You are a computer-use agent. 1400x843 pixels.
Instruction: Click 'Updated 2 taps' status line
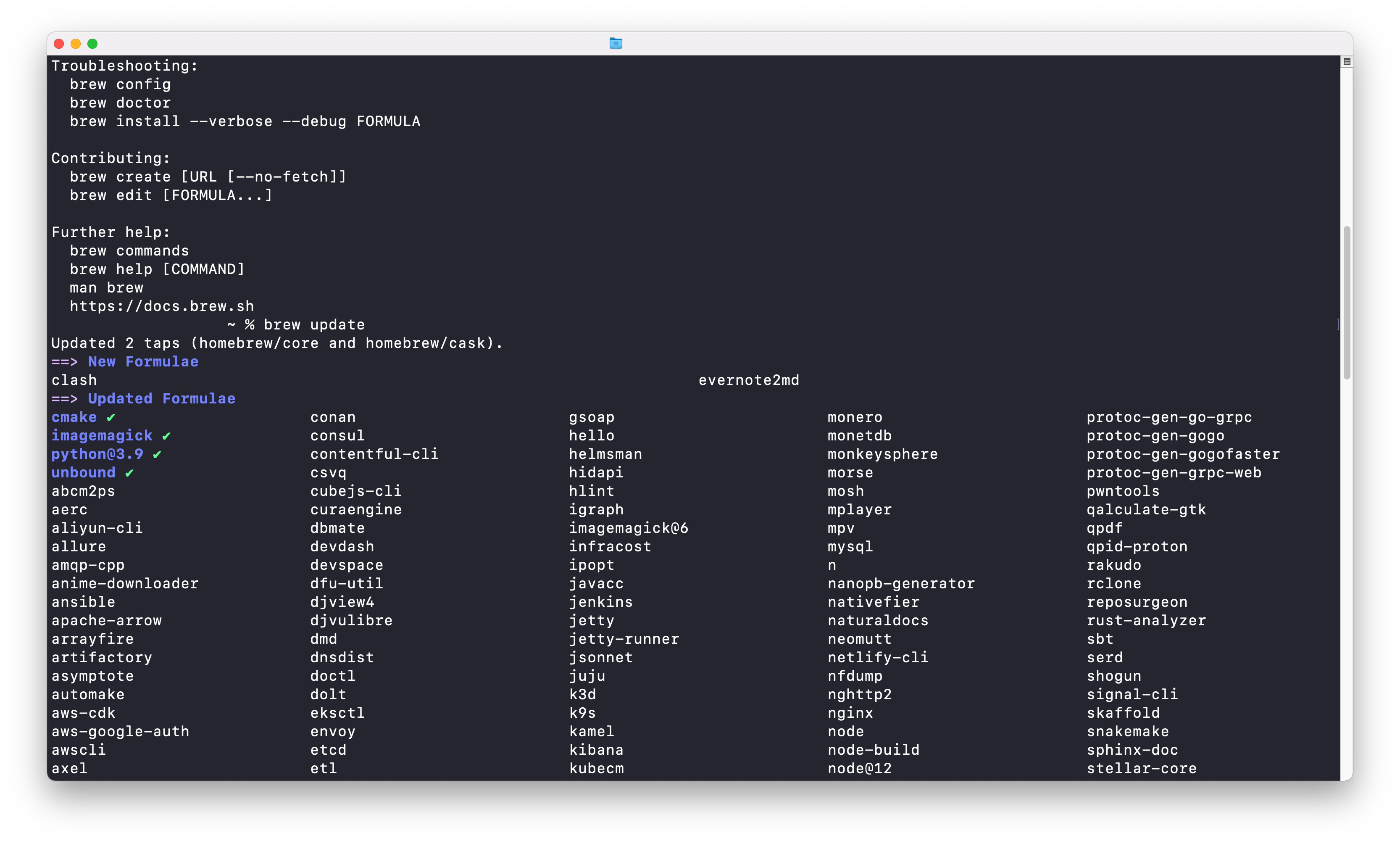coord(277,343)
